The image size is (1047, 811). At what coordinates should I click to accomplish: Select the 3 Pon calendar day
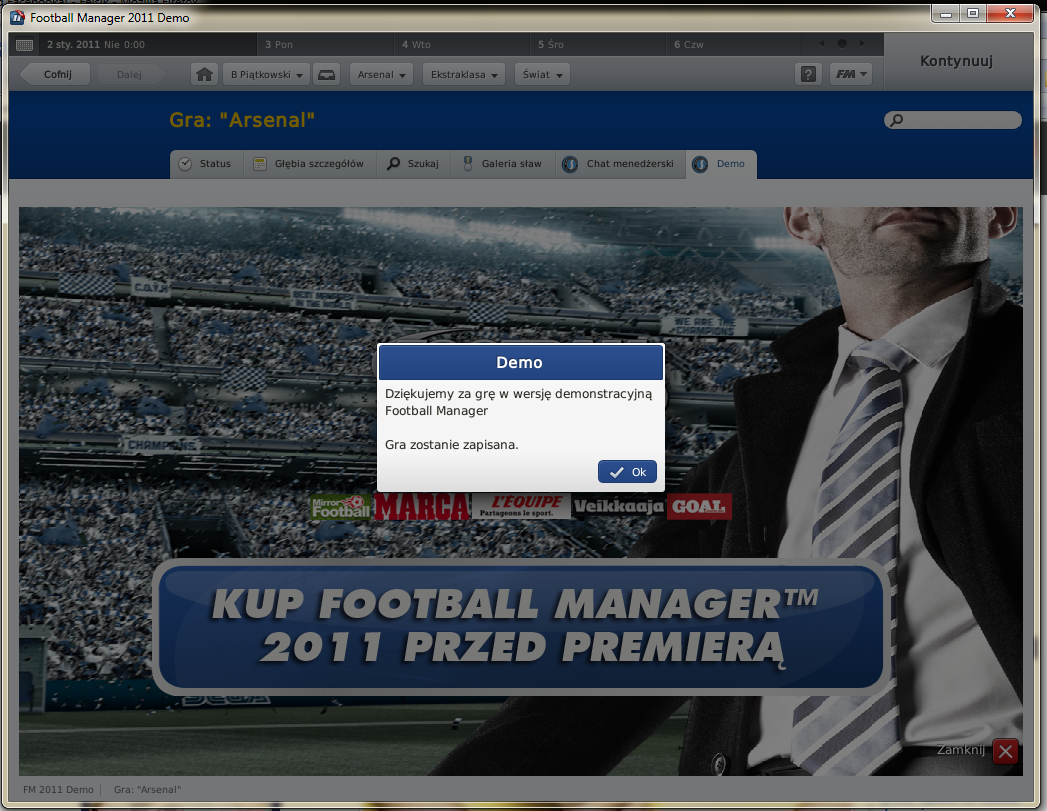(x=325, y=45)
